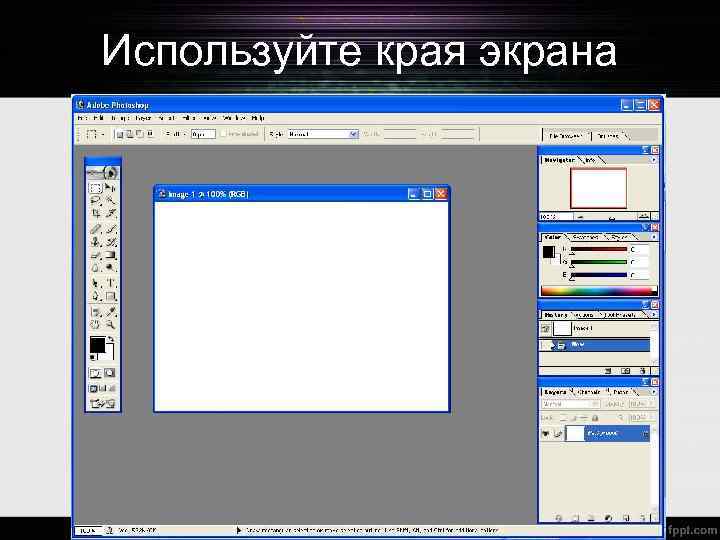The image size is (720, 540).
Task: Select the Eraser tool
Action: [x=96, y=255]
